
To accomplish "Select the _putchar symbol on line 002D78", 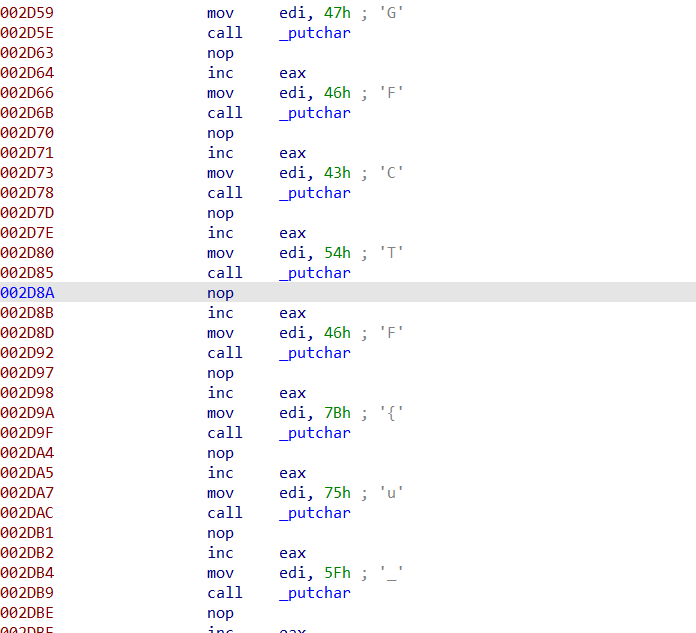I will pyautogui.click(x=314, y=193).
